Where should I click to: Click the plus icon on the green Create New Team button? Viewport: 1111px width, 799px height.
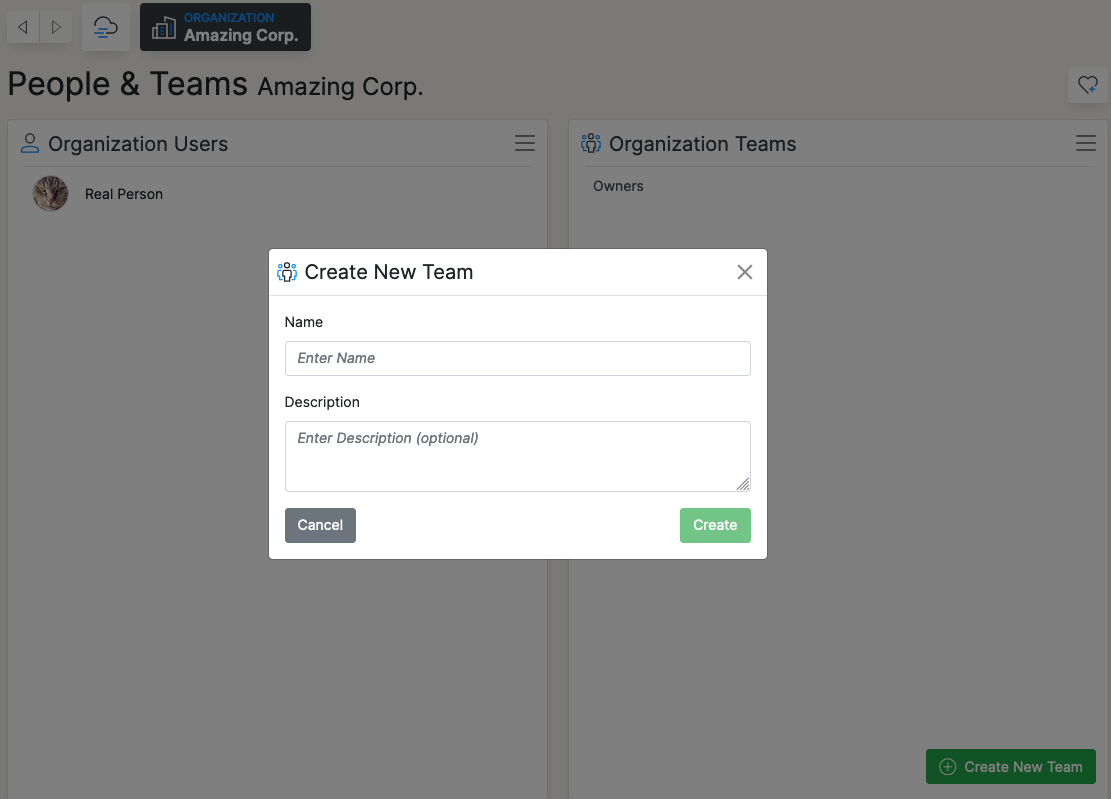(x=946, y=766)
